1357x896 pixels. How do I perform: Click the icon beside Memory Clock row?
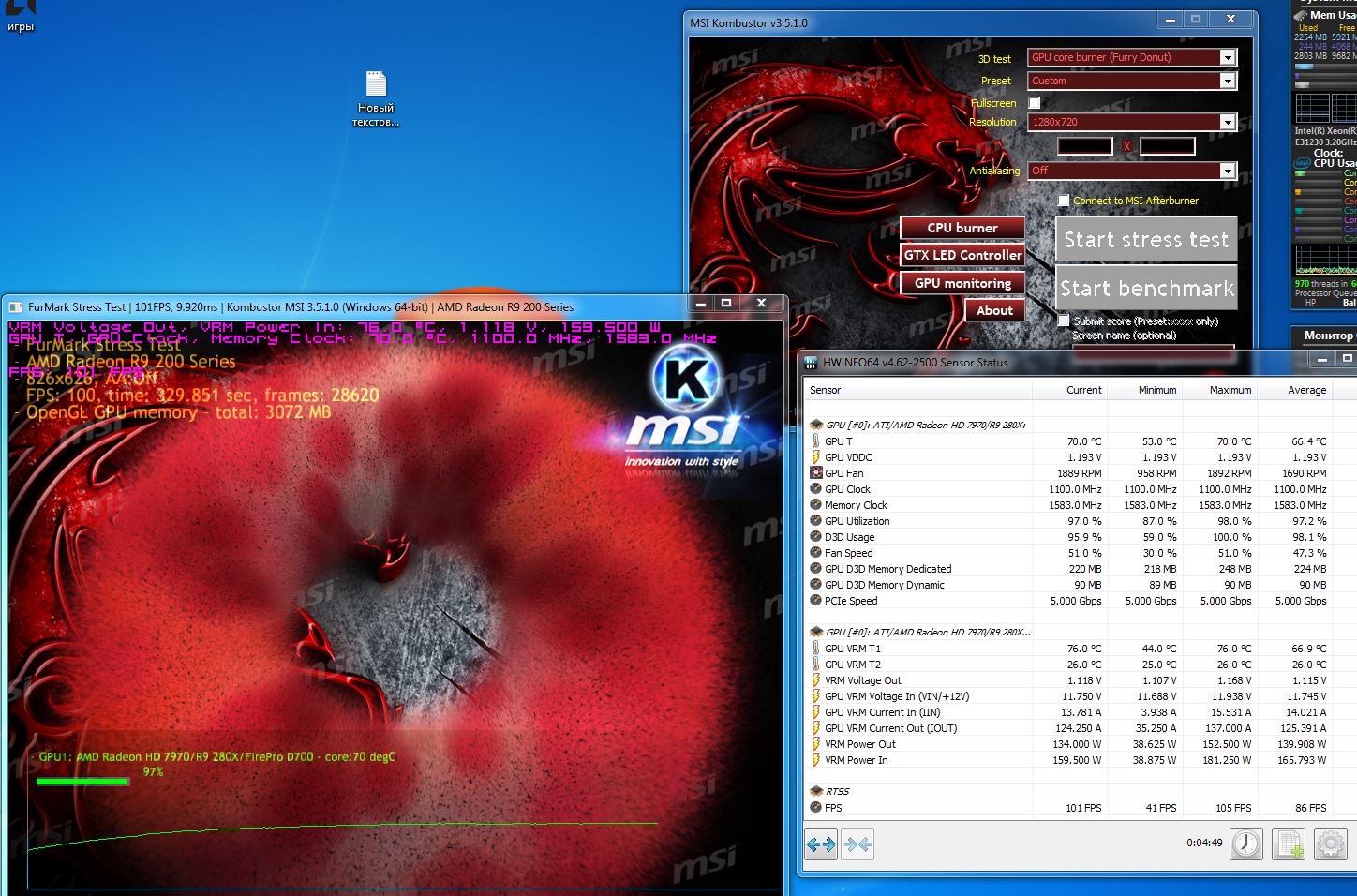[816, 505]
